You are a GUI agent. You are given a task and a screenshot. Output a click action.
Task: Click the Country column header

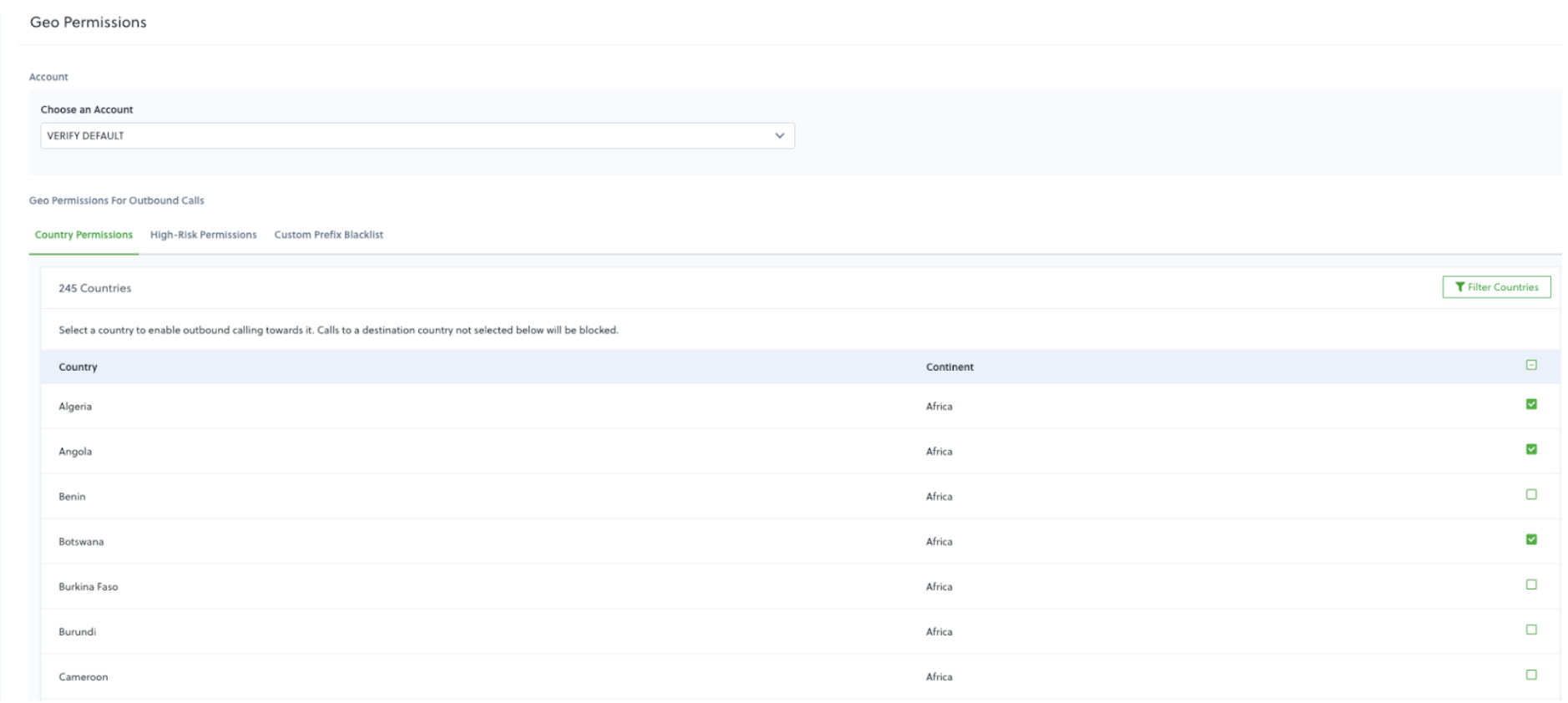pyautogui.click(x=78, y=367)
